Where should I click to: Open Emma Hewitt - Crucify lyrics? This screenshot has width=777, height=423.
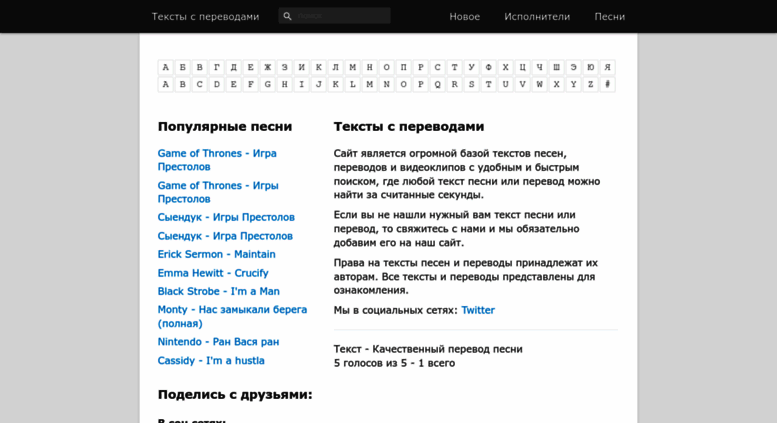click(213, 273)
